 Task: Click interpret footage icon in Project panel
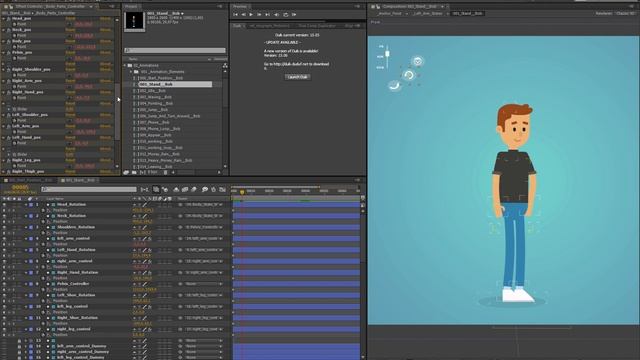[x=127, y=172]
